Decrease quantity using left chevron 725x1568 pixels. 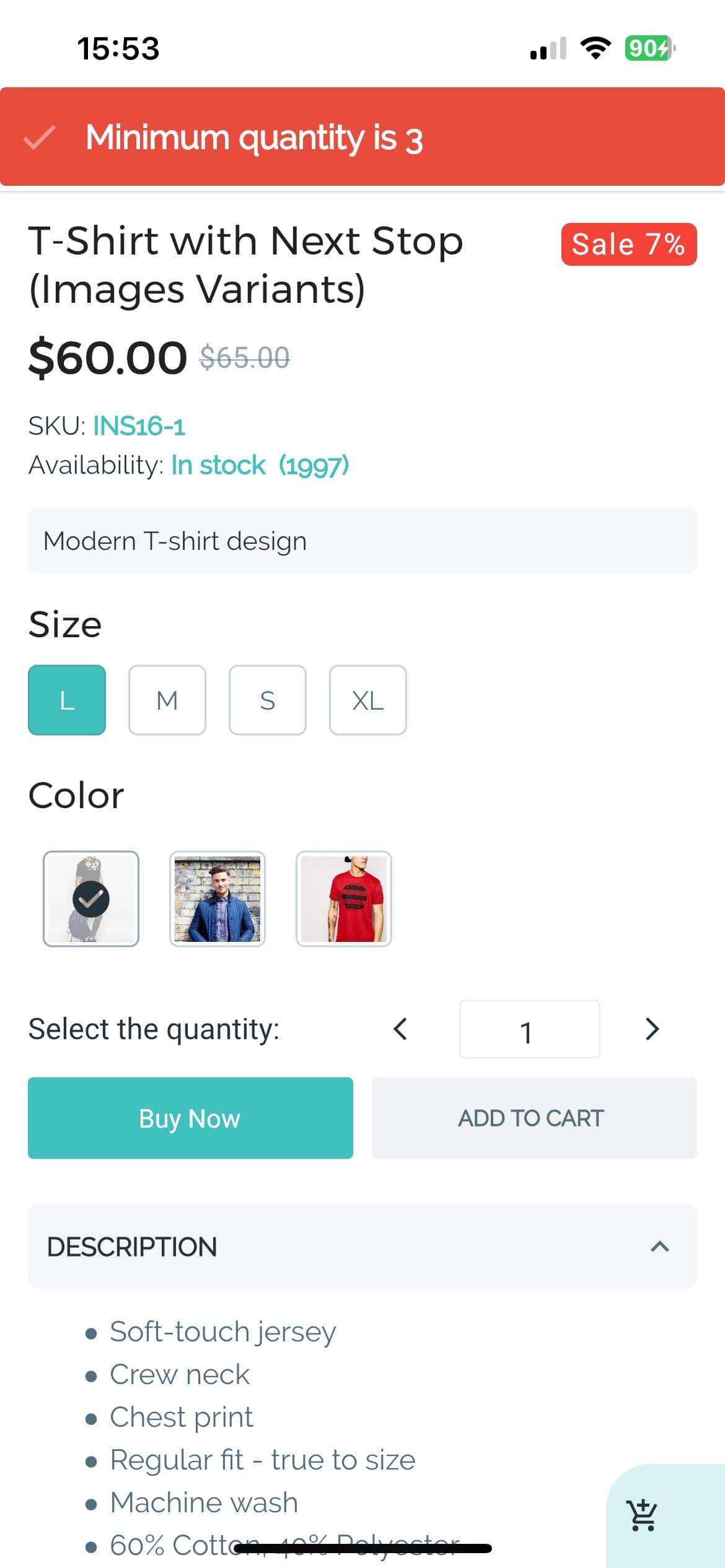[400, 1029]
